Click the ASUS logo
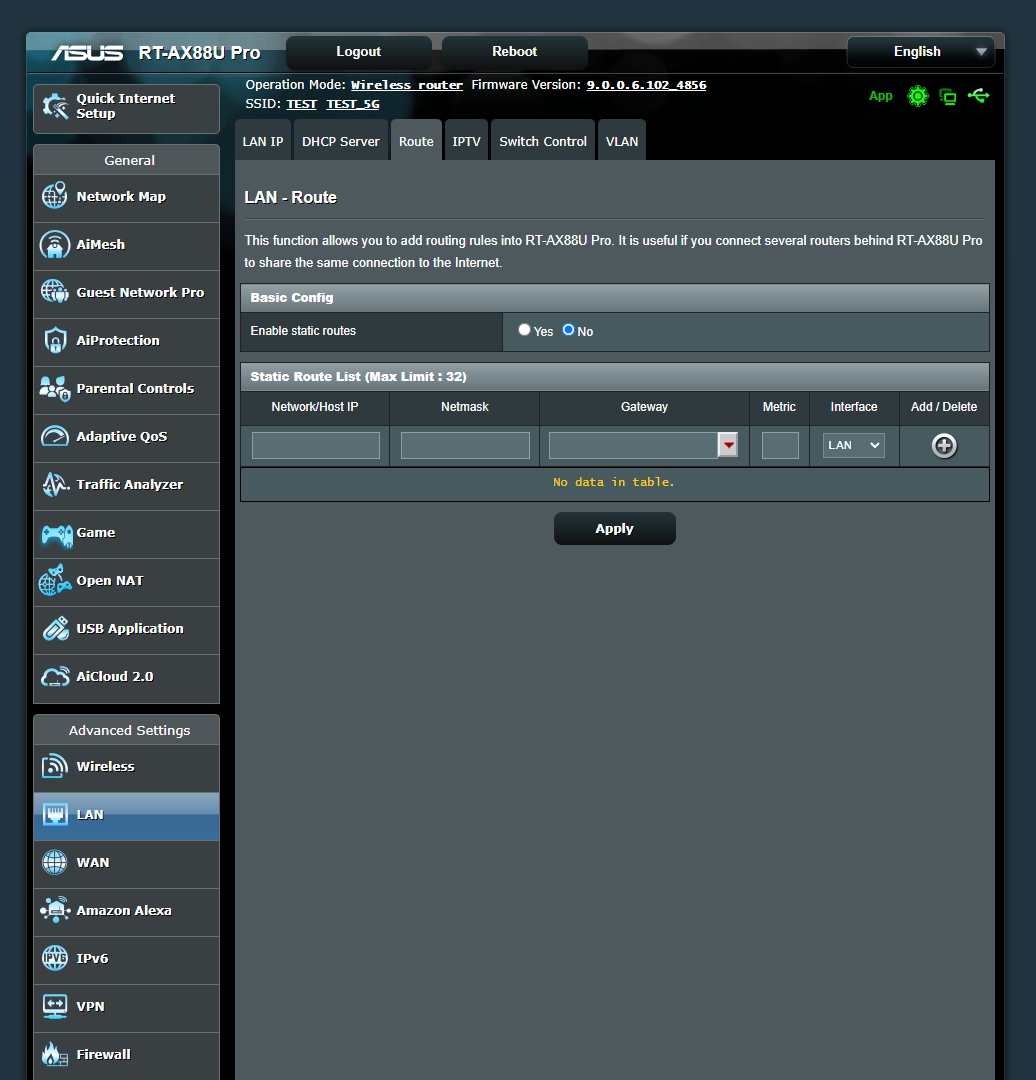 coord(87,52)
